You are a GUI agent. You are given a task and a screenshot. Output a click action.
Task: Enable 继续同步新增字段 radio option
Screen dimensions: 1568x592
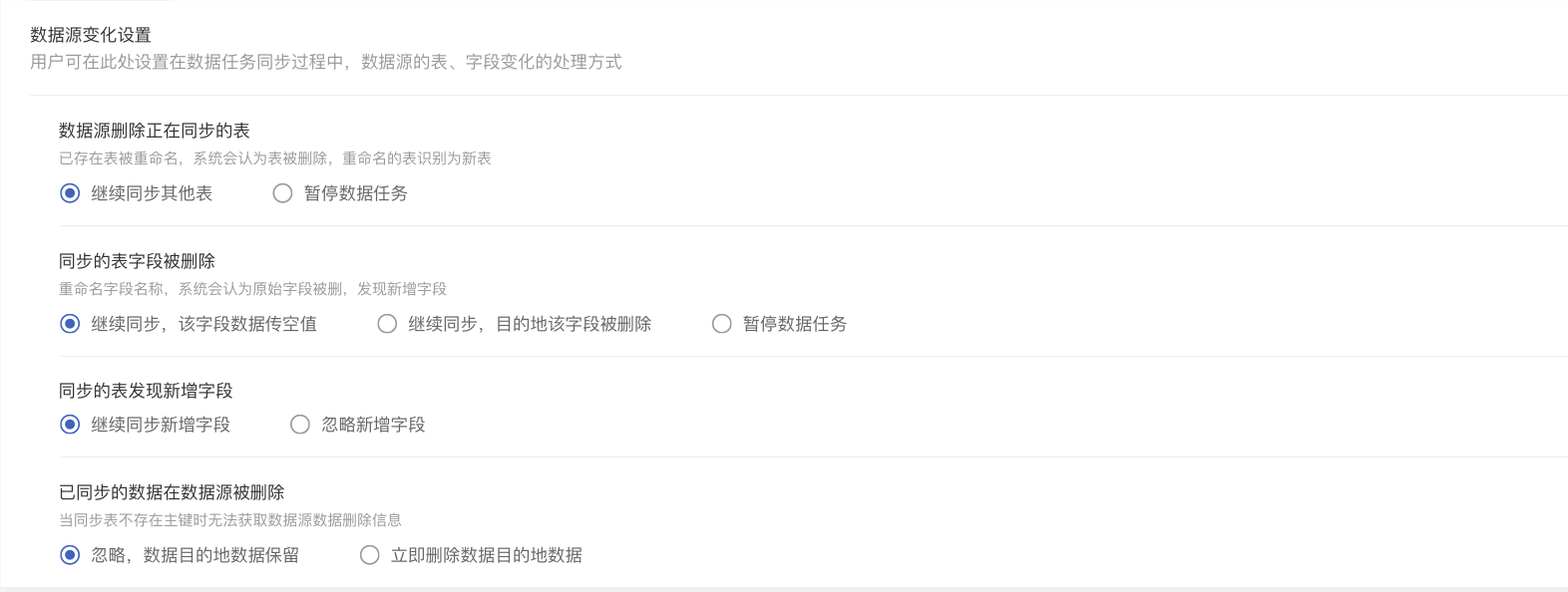pyautogui.click(x=70, y=425)
